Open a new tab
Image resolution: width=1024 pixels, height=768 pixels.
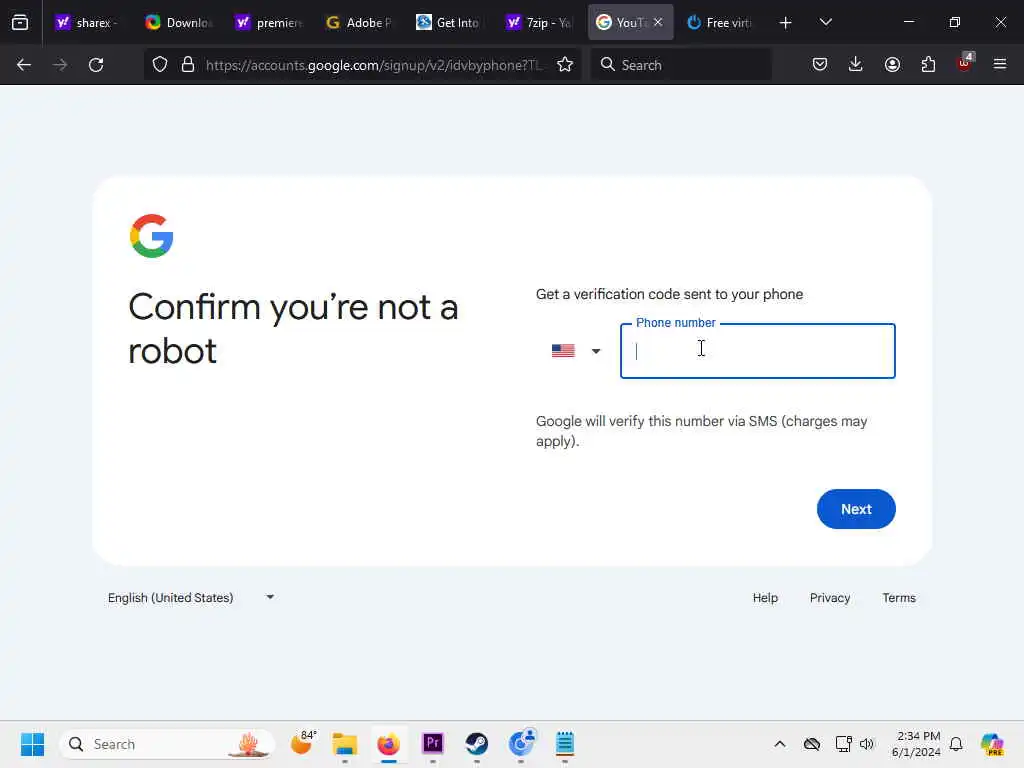click(x=786, y=23)
